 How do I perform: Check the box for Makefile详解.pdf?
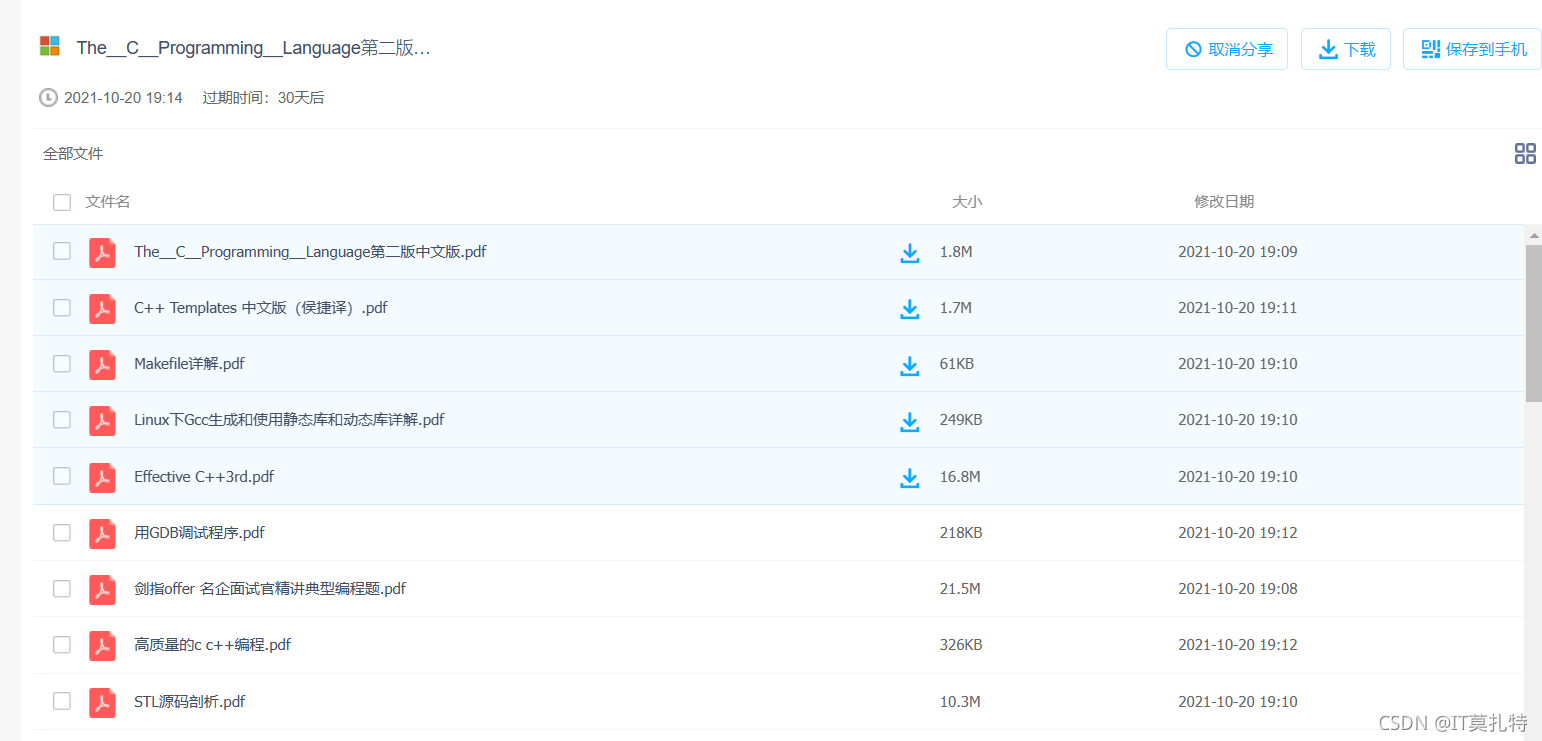62,363
